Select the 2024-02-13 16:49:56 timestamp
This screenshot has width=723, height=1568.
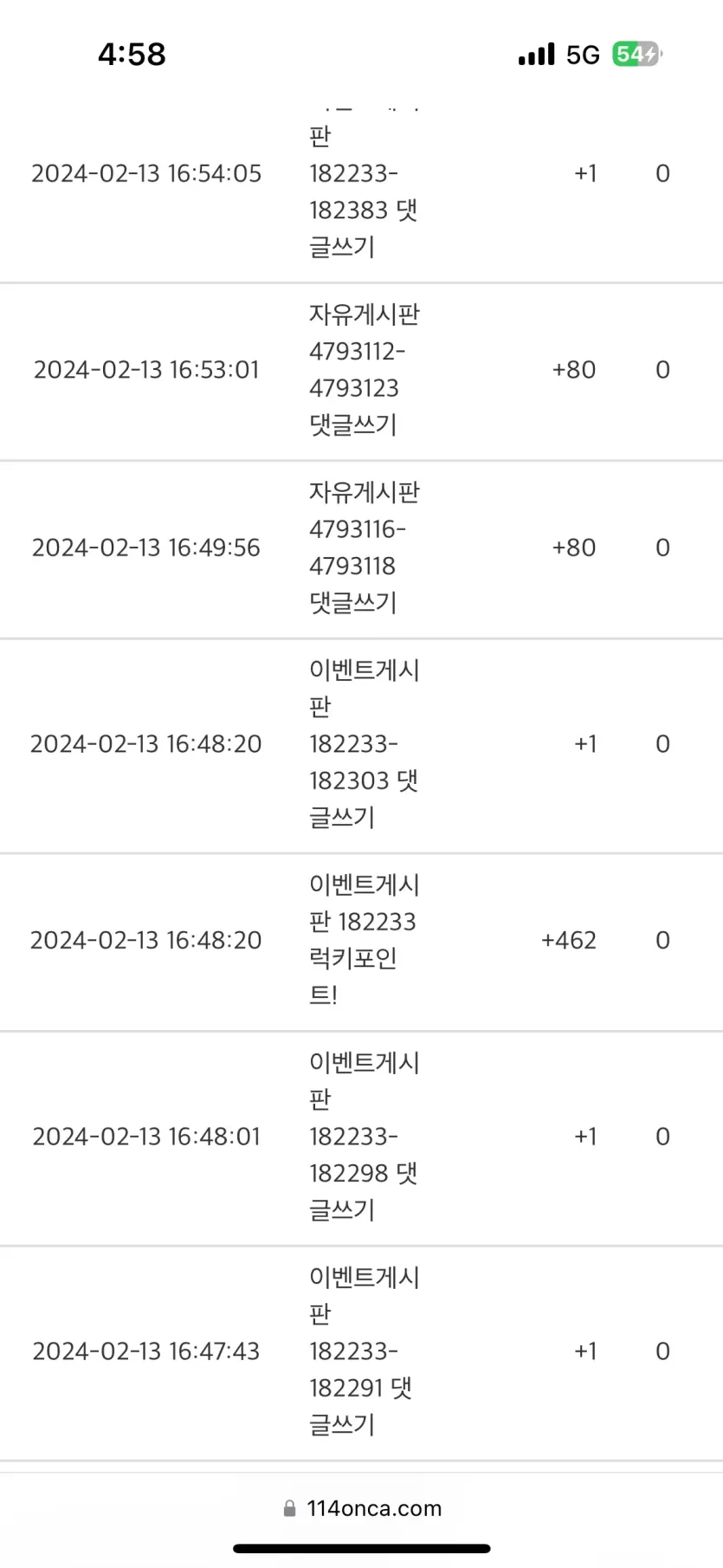click(x=146, y=548)
